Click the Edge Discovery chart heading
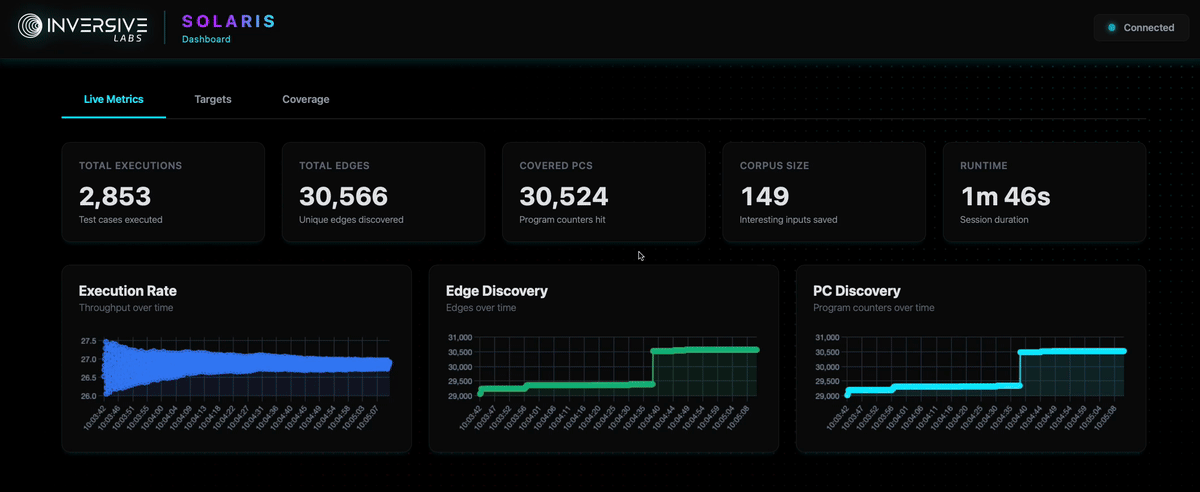The height and width of the screenshot is (492, 1200). tap(496, 291)
